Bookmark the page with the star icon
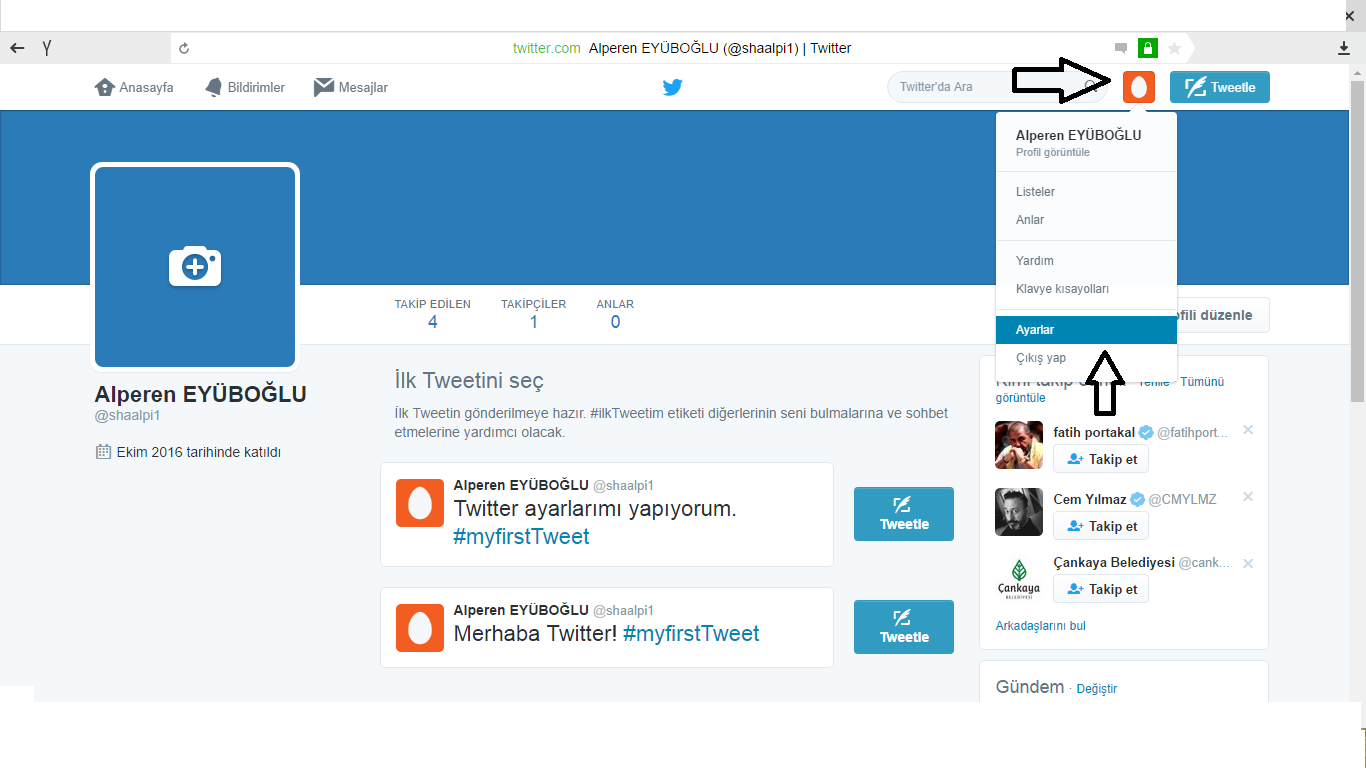Viewport: 1366px width, 768px height. click(1174, 48)
